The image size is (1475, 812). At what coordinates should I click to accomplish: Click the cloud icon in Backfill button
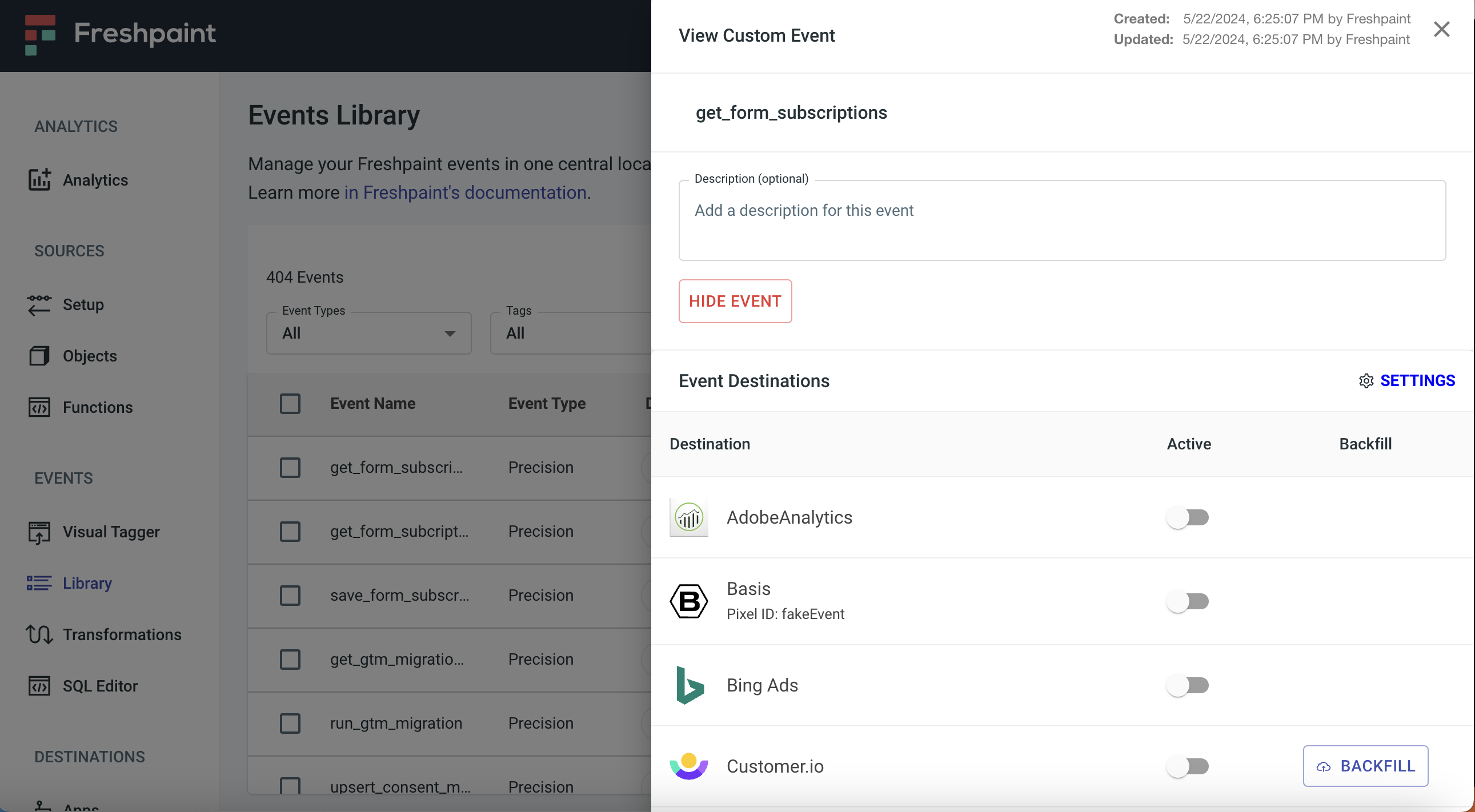(1324, 766)
